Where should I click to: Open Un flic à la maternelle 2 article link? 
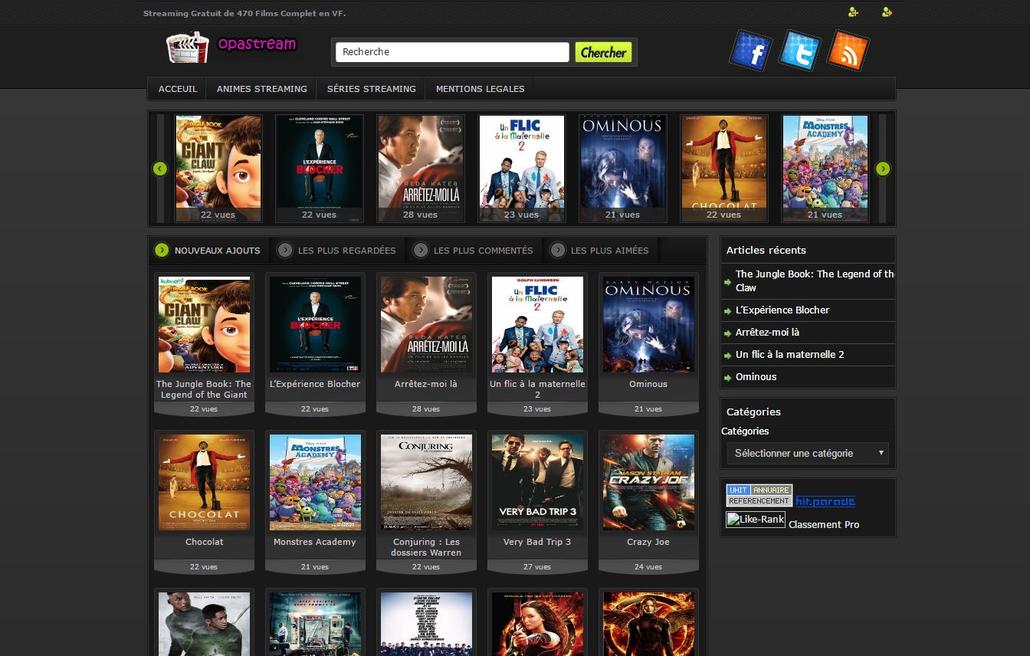(790, 355)
